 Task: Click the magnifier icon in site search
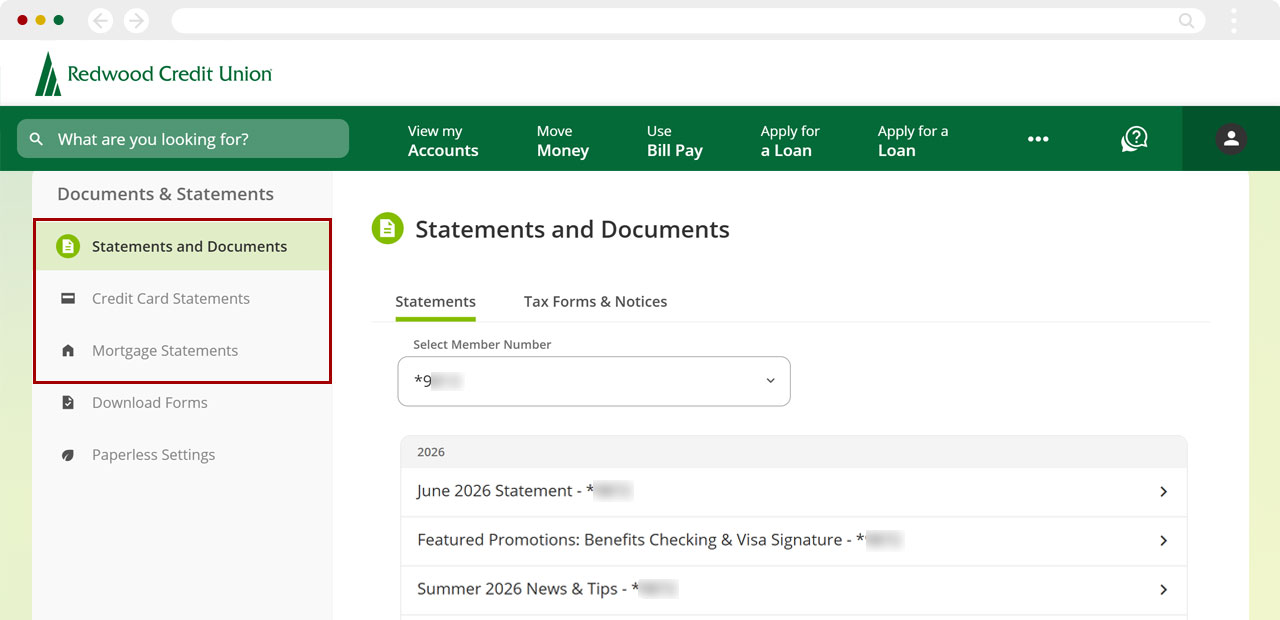coord(37,139)
